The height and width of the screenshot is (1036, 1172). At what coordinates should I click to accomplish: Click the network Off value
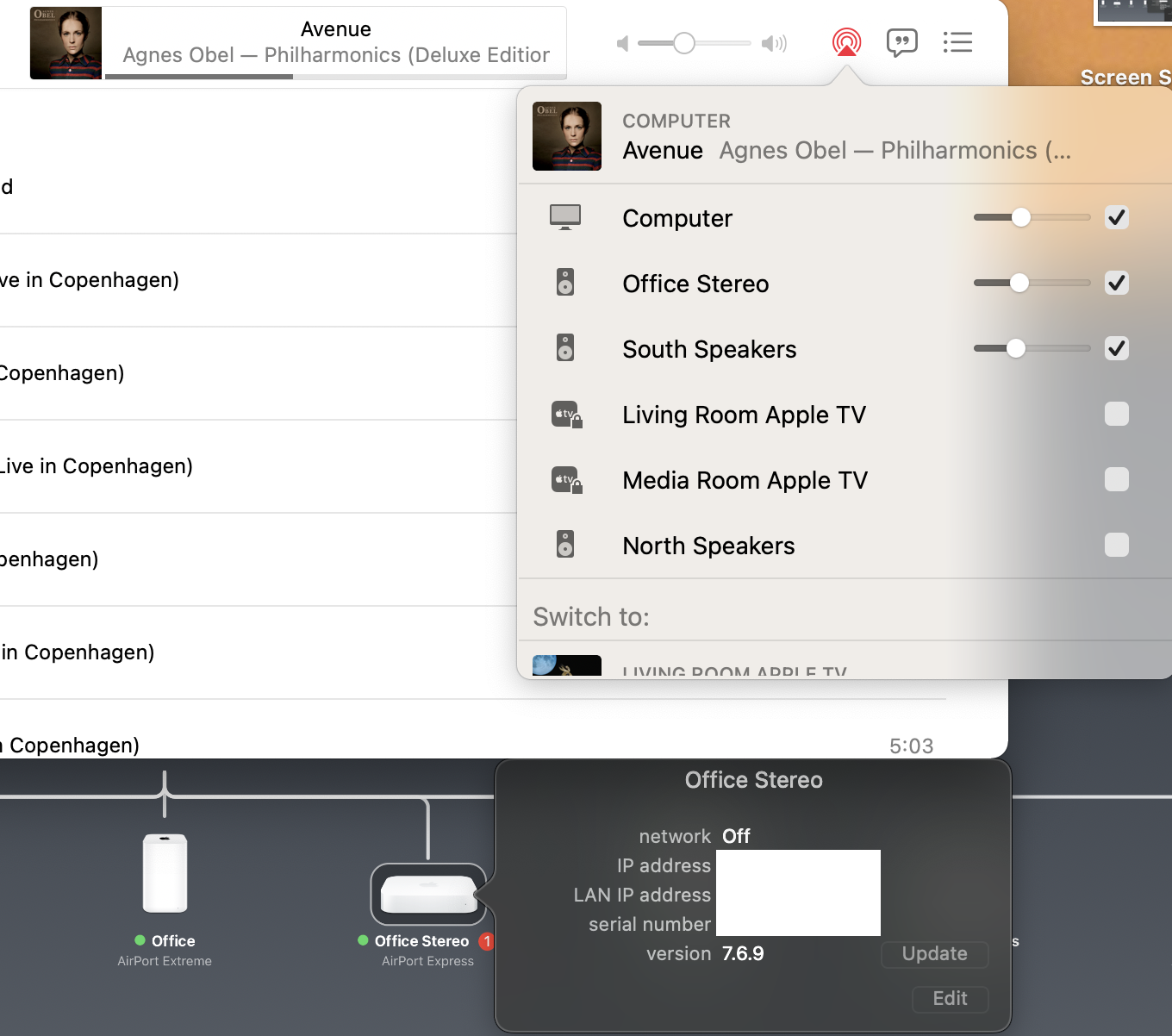tap(736, 837)
